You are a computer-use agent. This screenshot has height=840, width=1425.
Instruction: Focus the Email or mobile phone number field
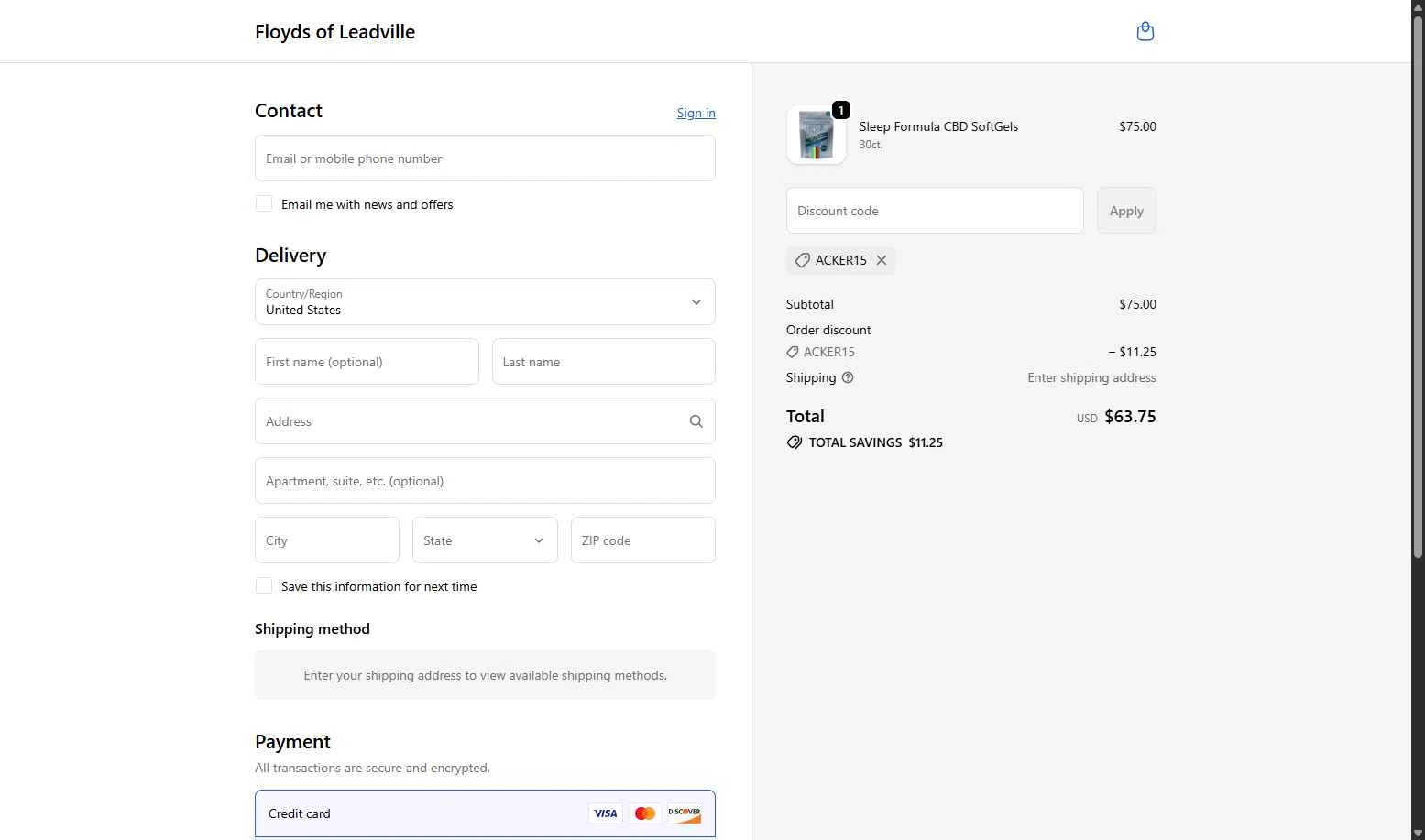coord(485,158)
